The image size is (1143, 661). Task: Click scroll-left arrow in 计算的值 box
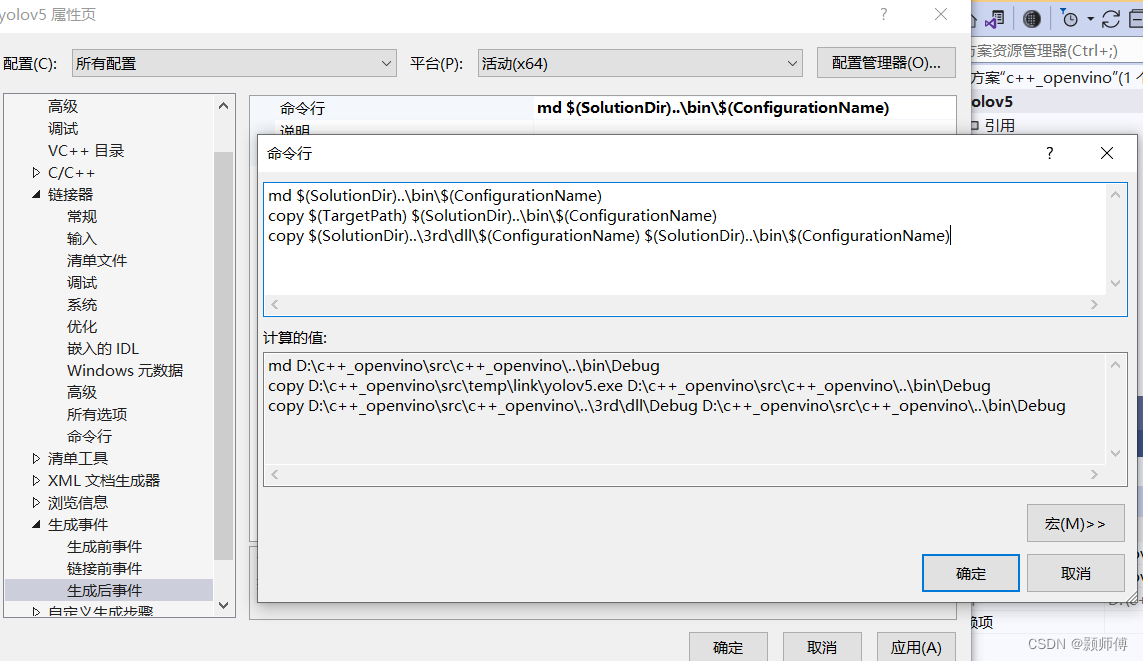tap(275, 474)
